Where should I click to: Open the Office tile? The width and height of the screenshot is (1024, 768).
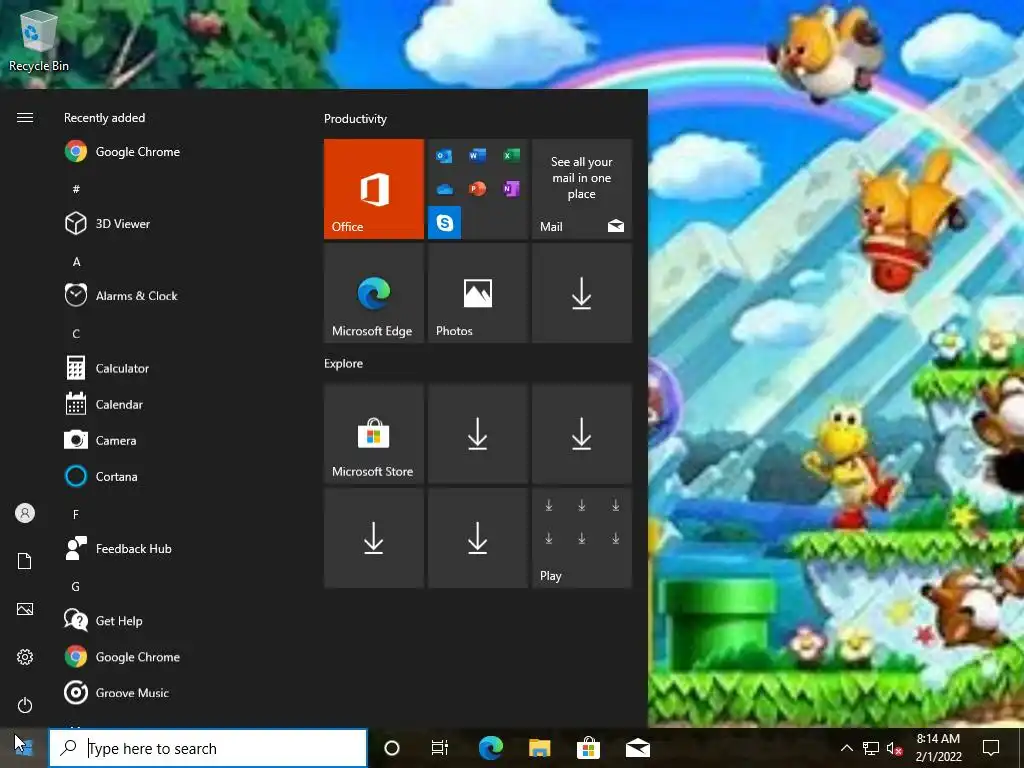pyautogui.click(x=374, y=189)
